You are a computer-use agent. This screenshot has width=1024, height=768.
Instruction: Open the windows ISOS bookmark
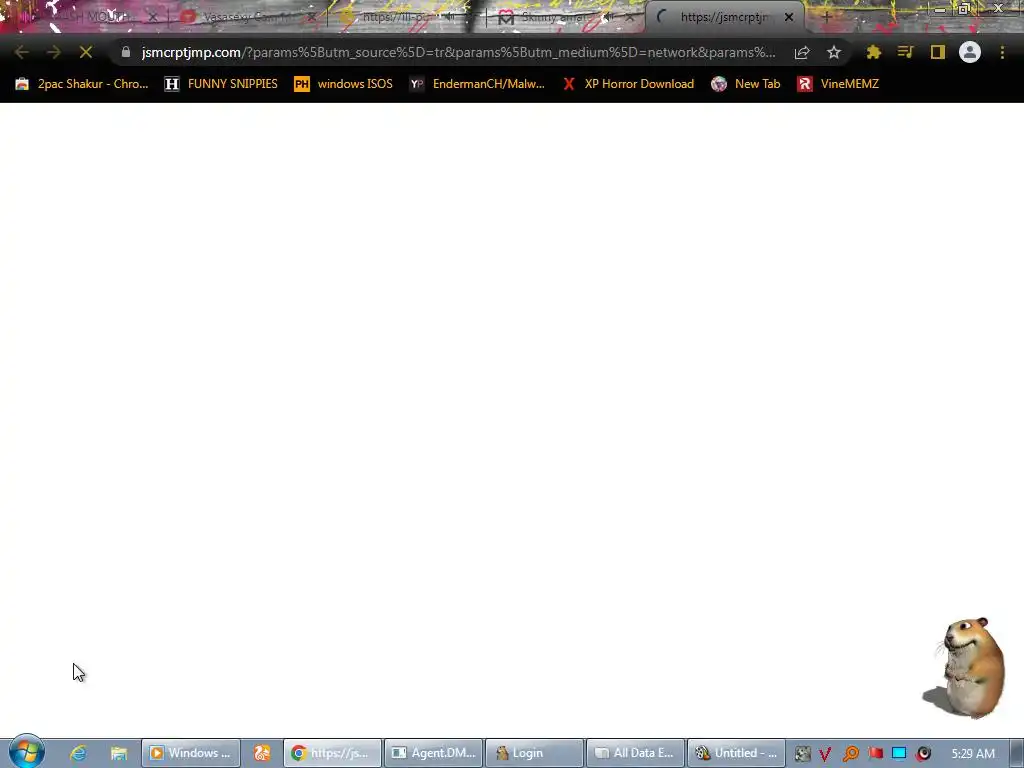click(x=344, y=84)
